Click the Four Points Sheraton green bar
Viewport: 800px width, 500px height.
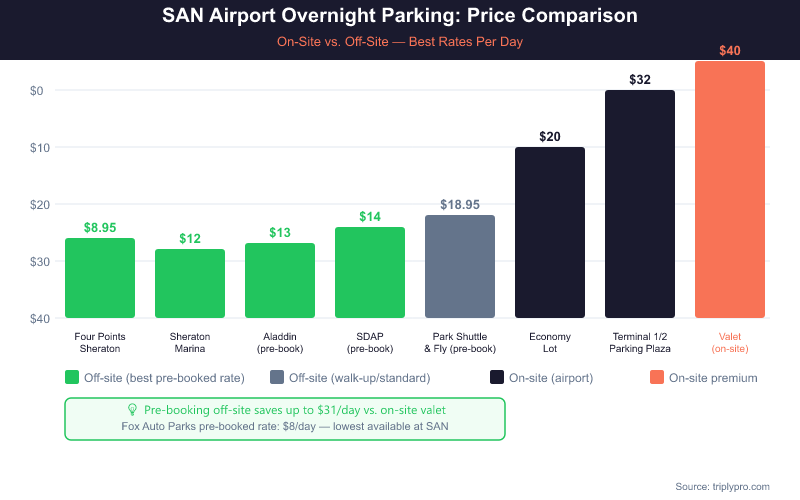pyautogui.click(x=100, y=278)
